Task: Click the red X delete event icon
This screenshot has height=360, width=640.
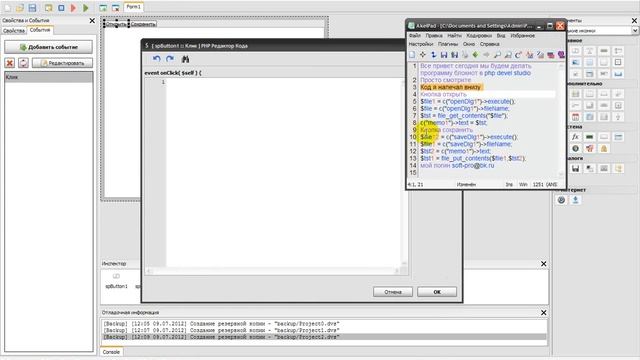Action: pos(10,63)
